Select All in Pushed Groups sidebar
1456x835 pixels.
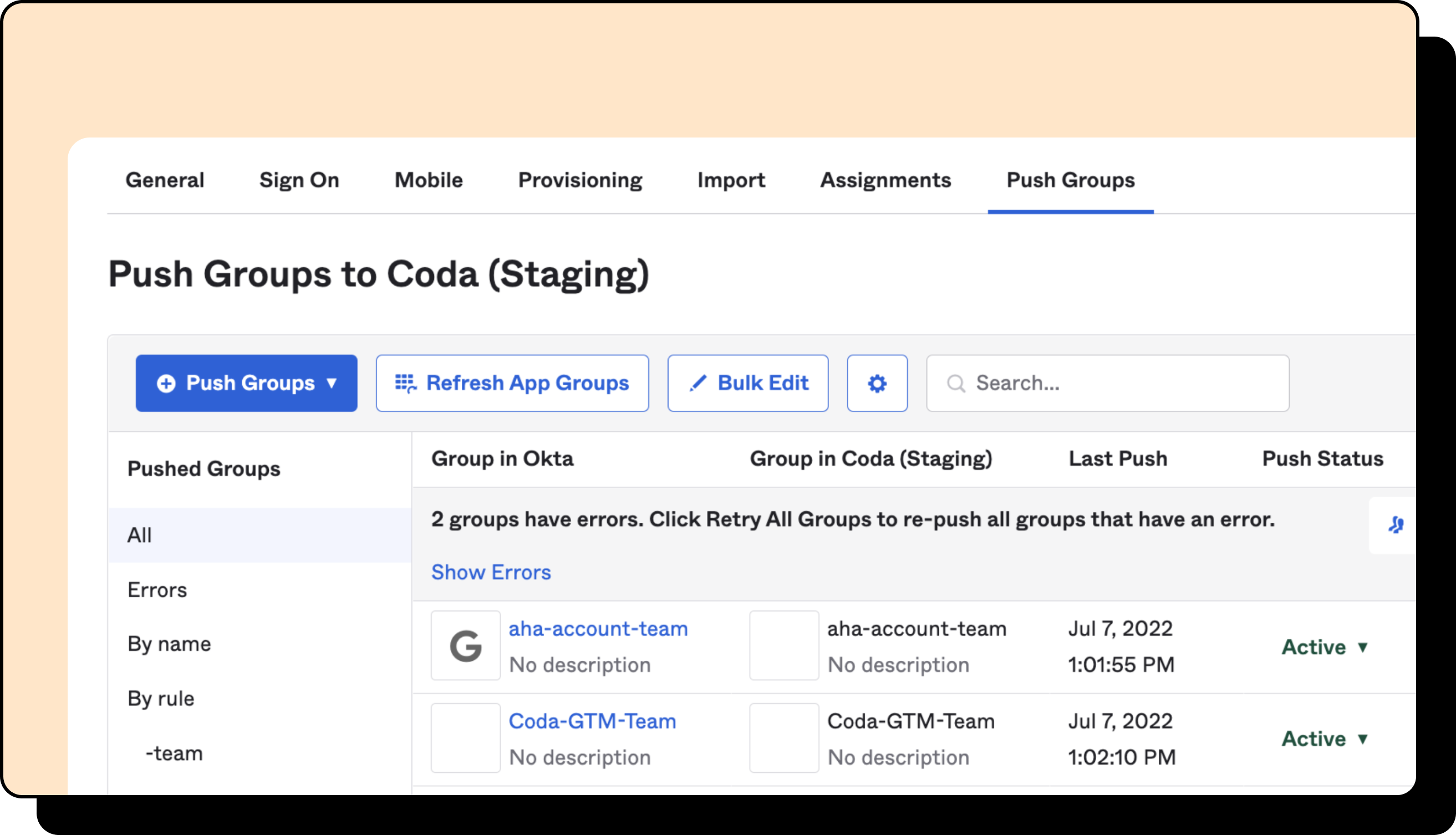pos(260,535)
